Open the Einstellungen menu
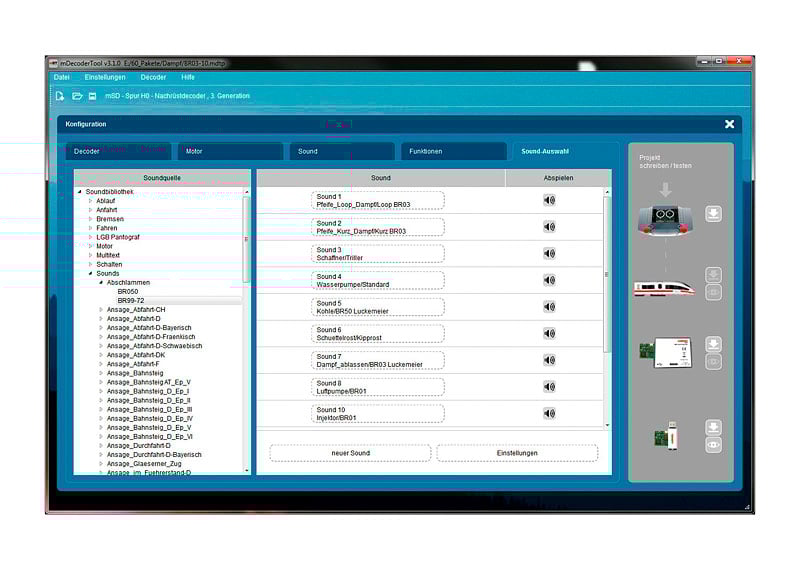800x570 pixels. (105, 77)
